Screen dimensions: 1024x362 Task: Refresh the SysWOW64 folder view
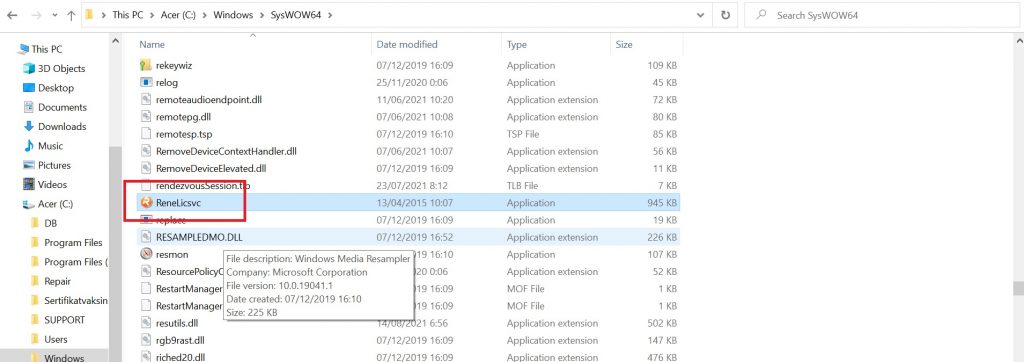tap(725, 15)
